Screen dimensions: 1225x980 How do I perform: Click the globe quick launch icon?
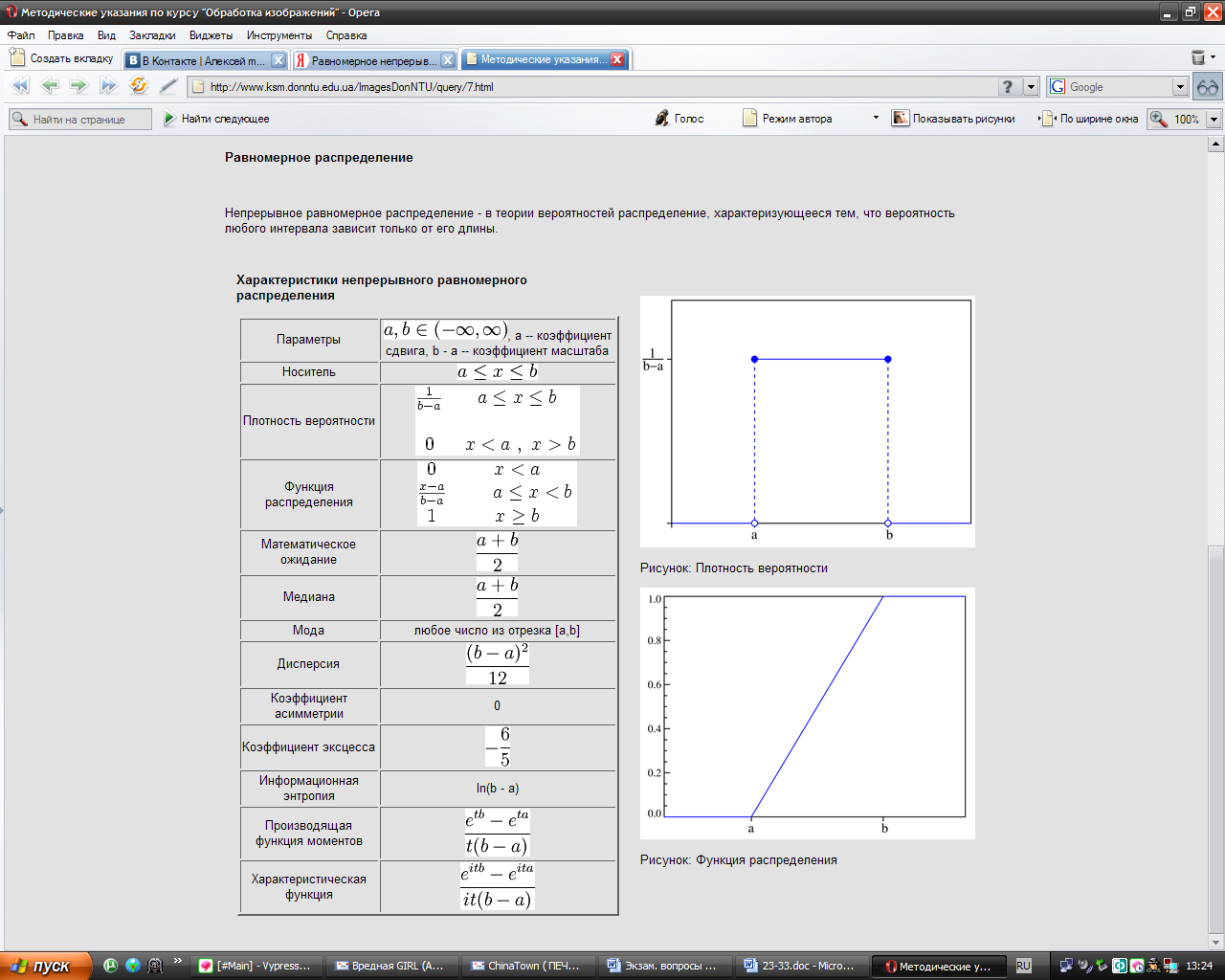[132, 966]
